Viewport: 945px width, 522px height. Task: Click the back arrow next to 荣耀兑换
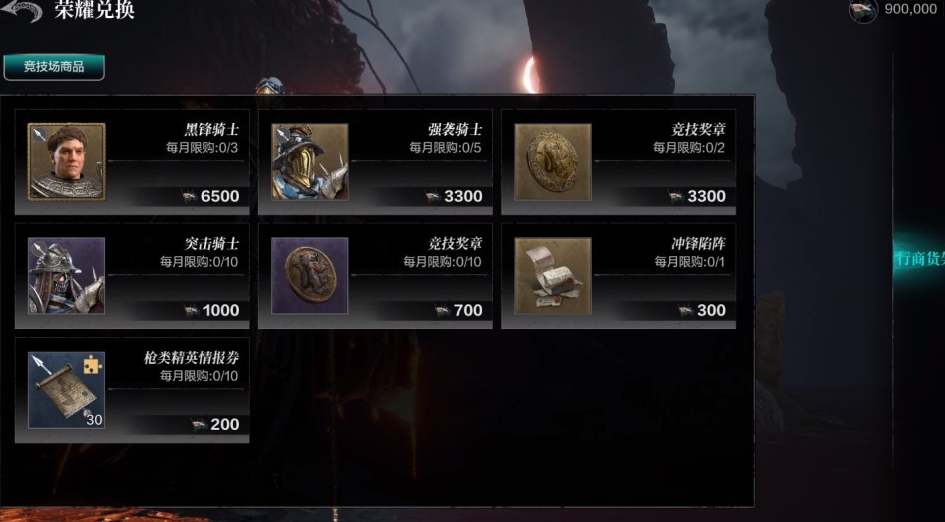(x=22, y=10)
